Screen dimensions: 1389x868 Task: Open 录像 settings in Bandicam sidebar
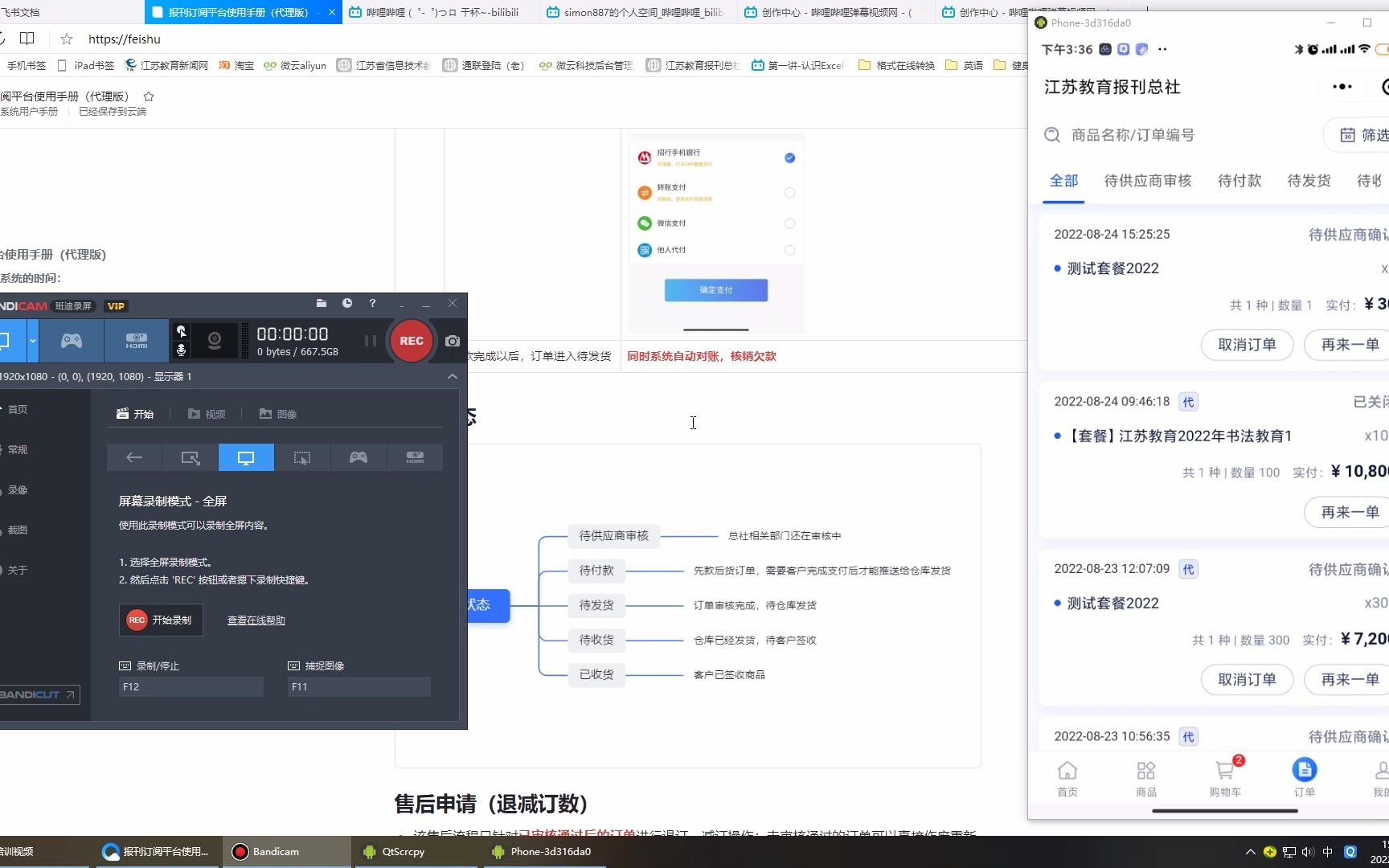pos(18,489)
